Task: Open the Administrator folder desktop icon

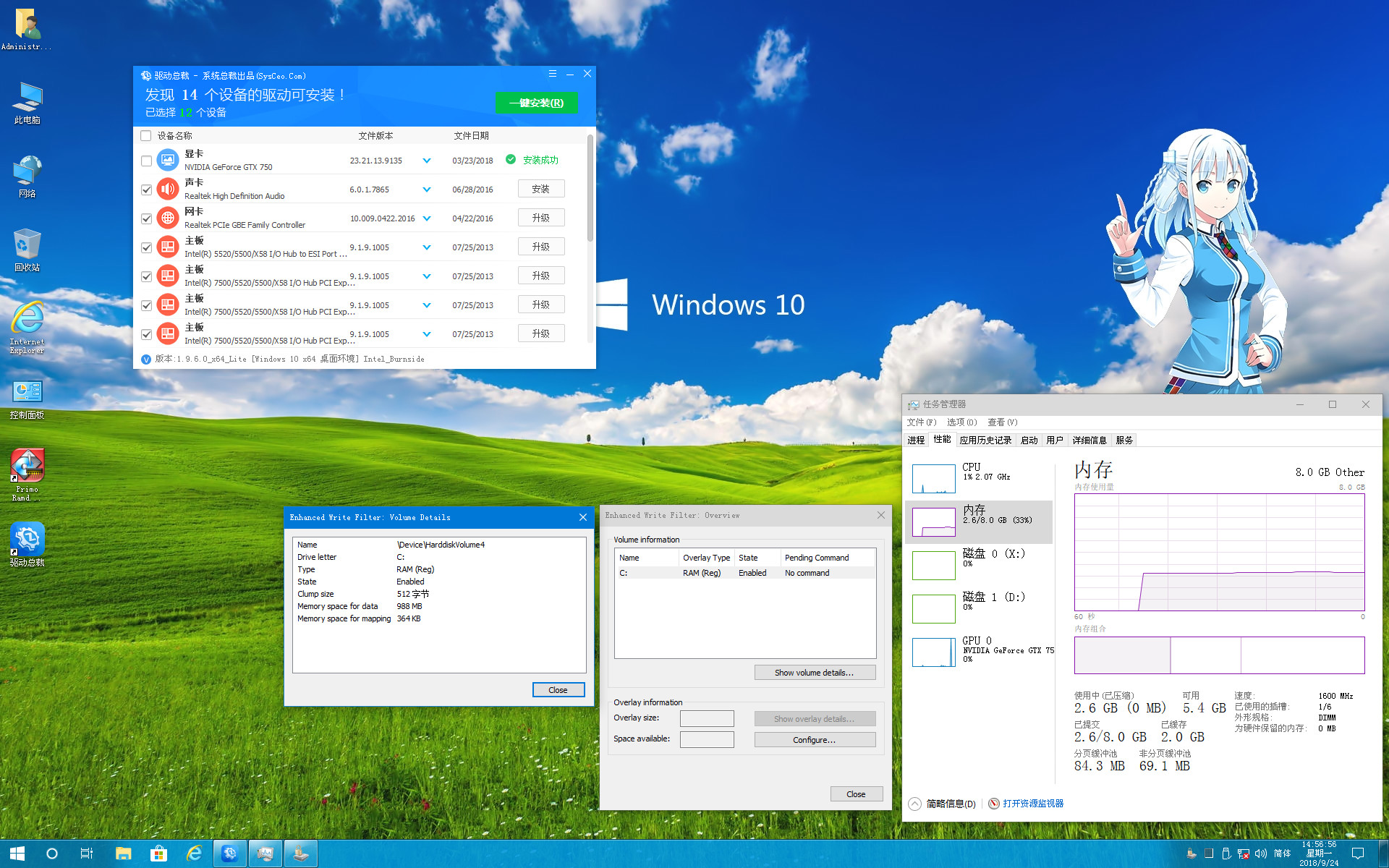Action: pyautogui.click(x=27, y=29)
